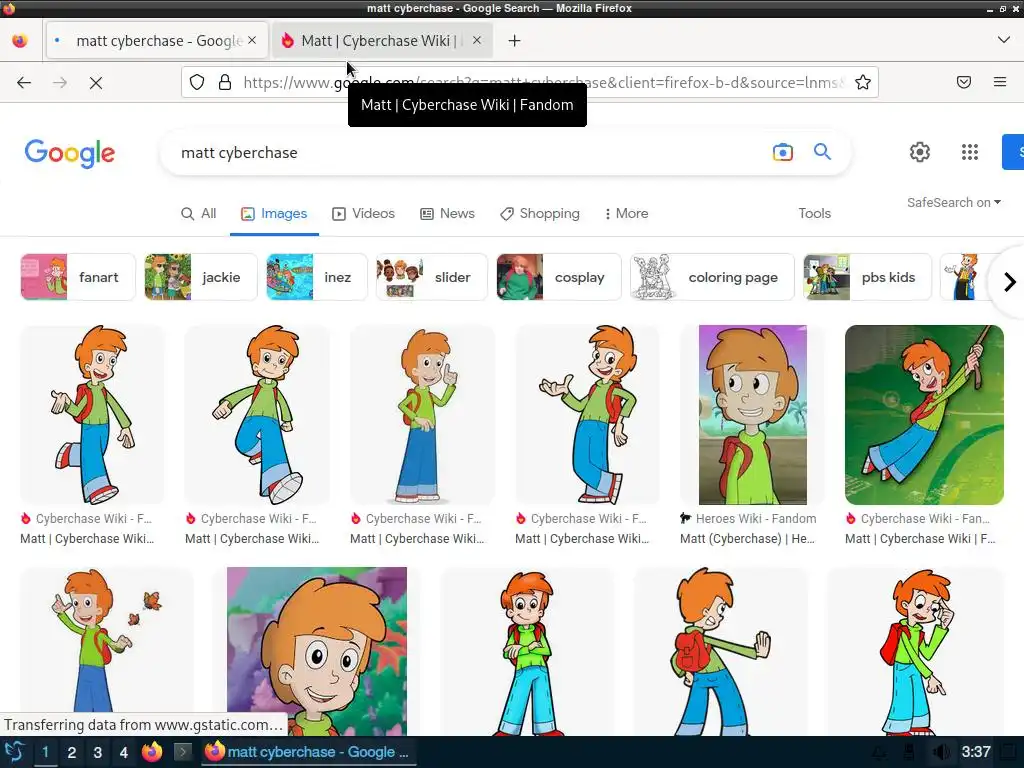The height and width of the screenshot is (768, 1024).
Task: Close the Matt Cyberchase Wiki tab
Action: coord(477,40)
